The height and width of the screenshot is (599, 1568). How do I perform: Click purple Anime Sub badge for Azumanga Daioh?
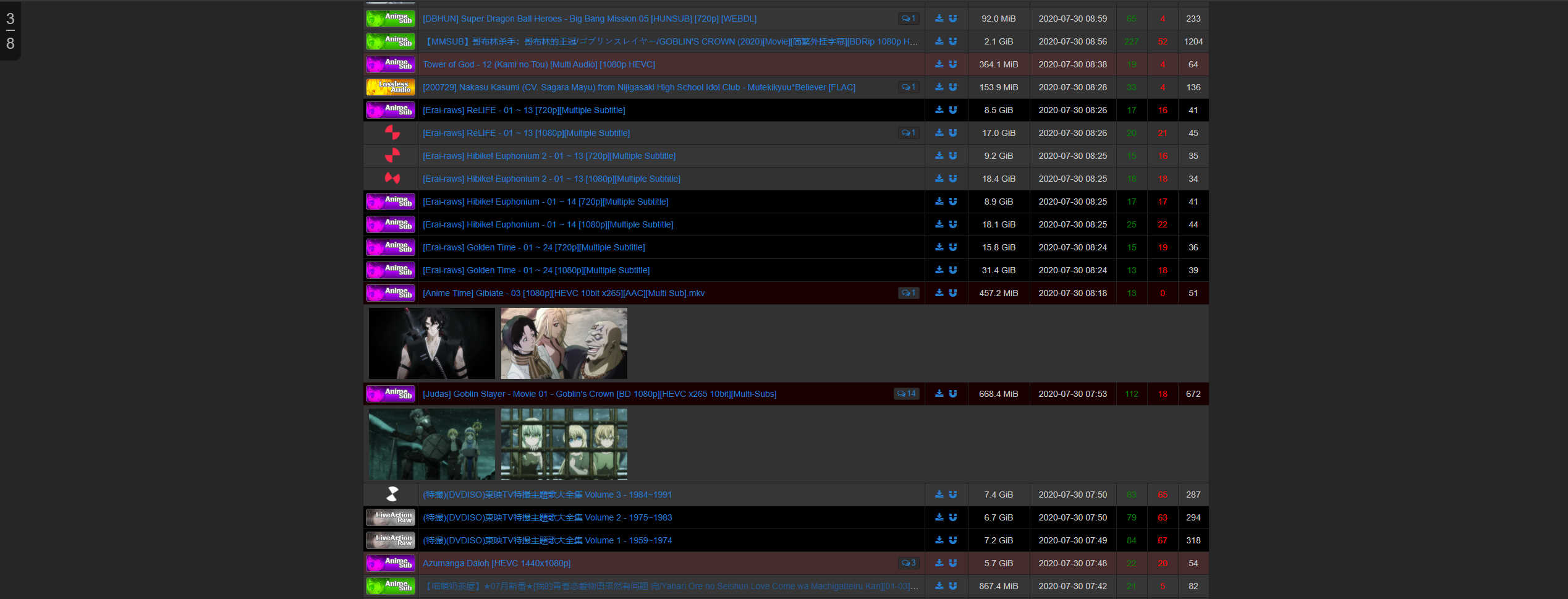[x=390, y=563]
